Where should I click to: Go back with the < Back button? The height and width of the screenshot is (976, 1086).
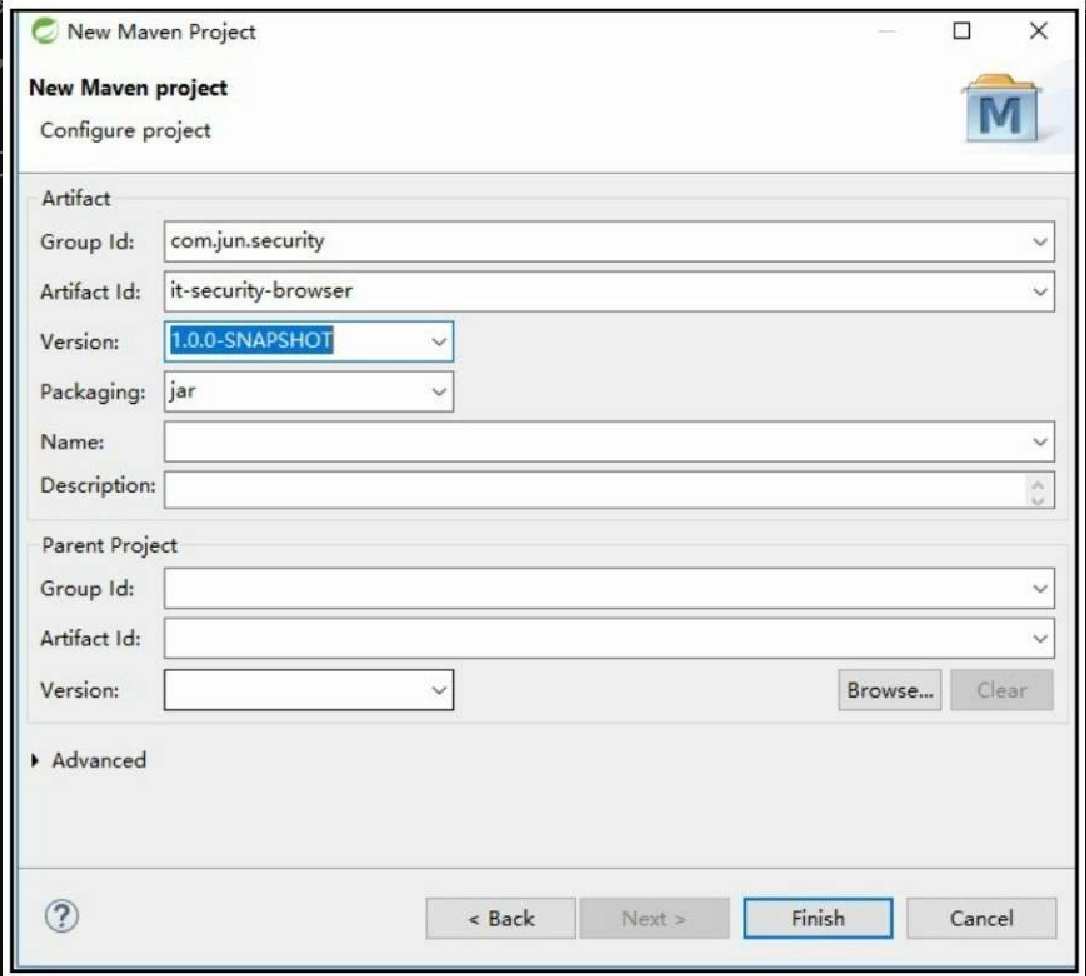[x=501, y=919]
